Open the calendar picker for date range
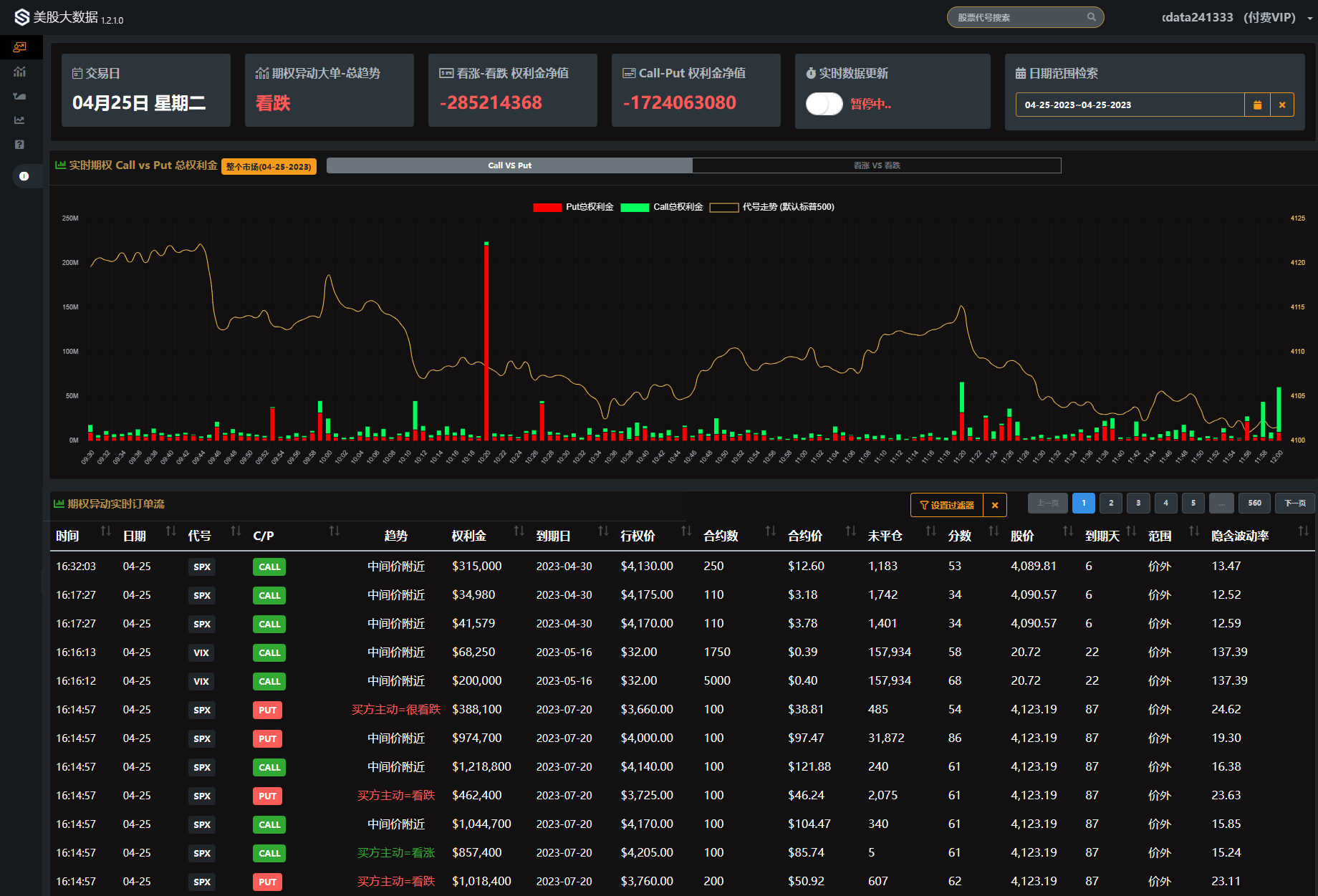Screen dimensions: 1318x896 pos(1257,105)
